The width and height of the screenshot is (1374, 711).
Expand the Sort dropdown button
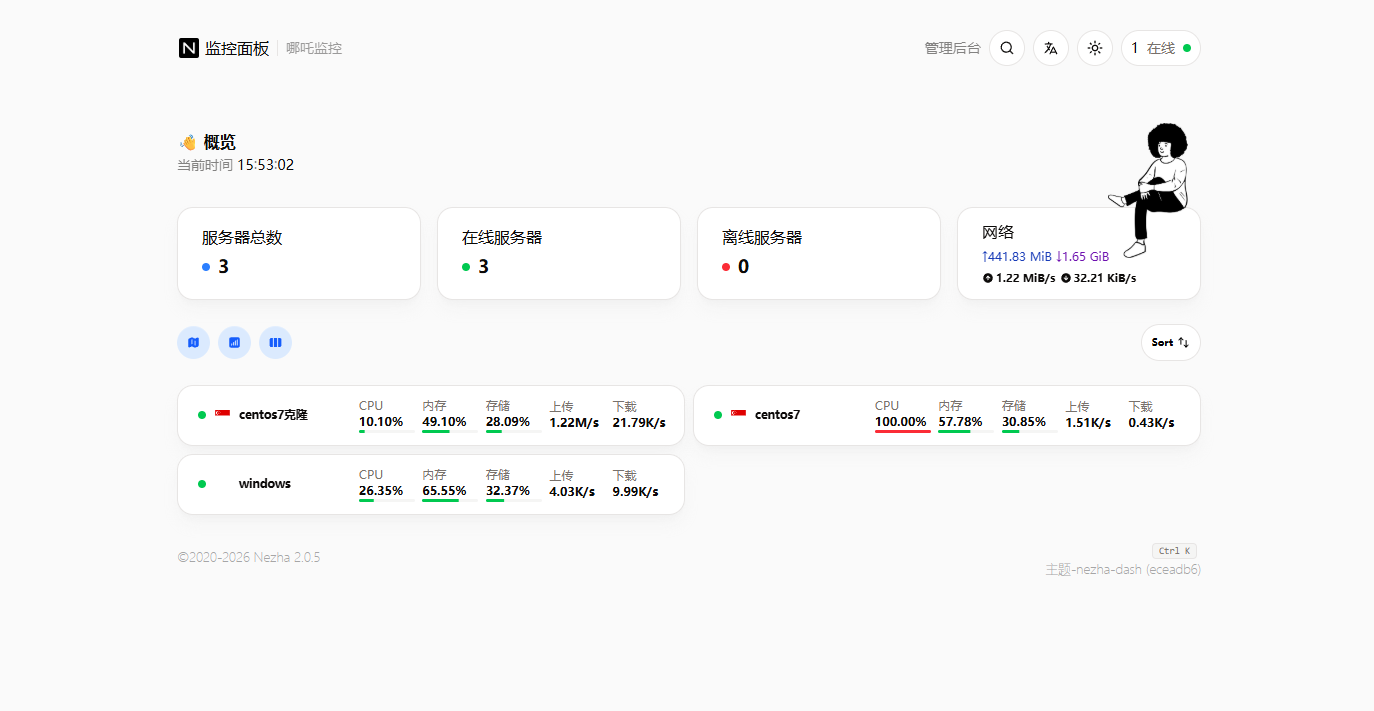coord(1170,342)
